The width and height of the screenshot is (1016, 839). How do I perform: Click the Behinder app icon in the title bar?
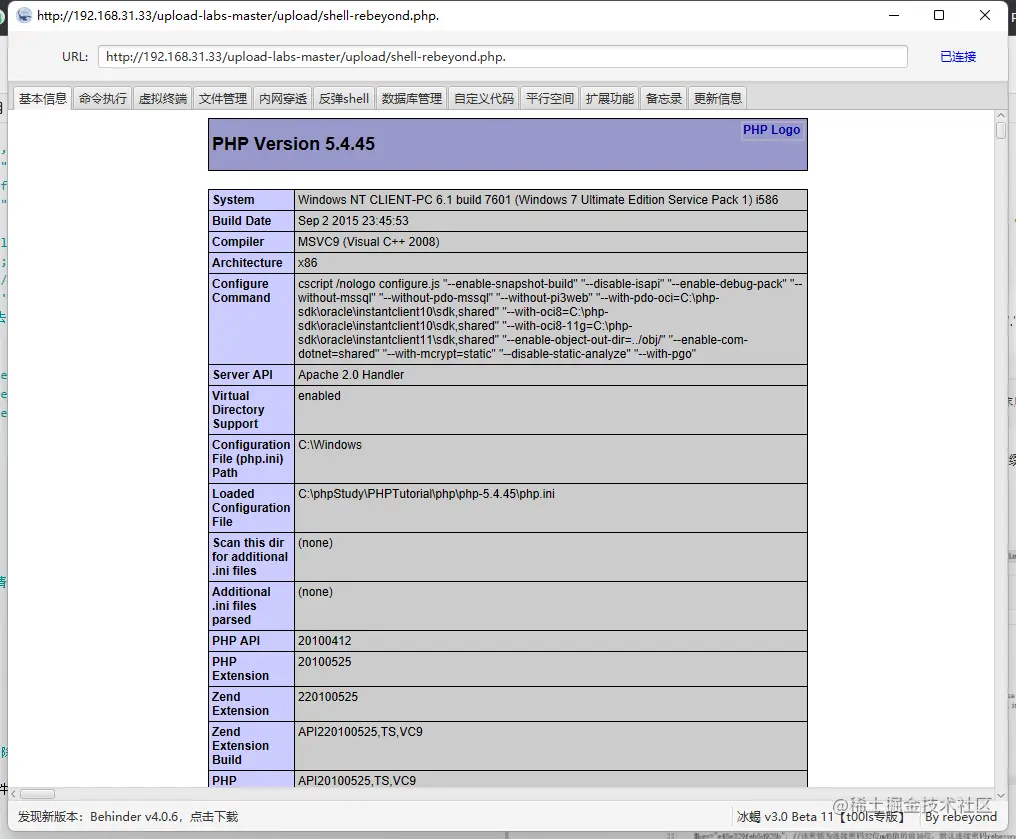click(x=24, y=16)
